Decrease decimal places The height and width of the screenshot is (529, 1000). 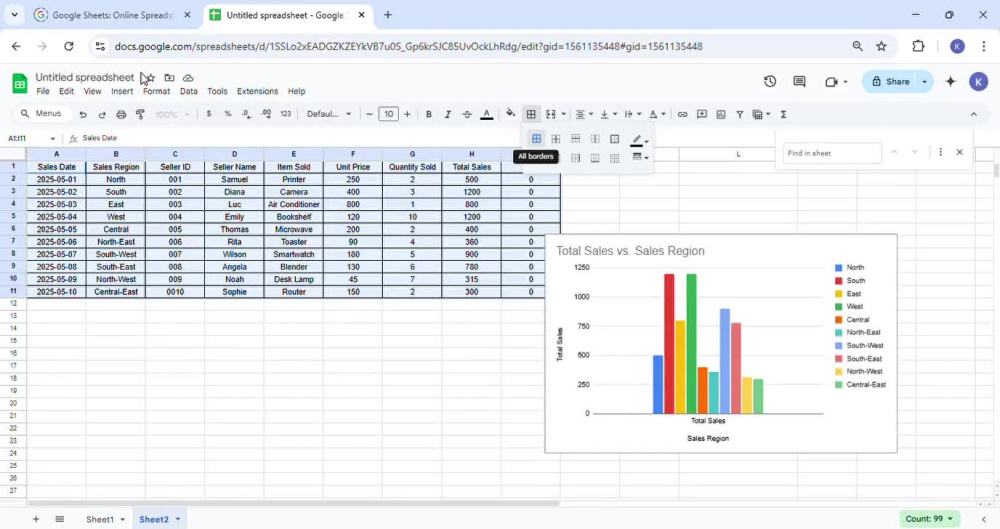pos(246,114)
